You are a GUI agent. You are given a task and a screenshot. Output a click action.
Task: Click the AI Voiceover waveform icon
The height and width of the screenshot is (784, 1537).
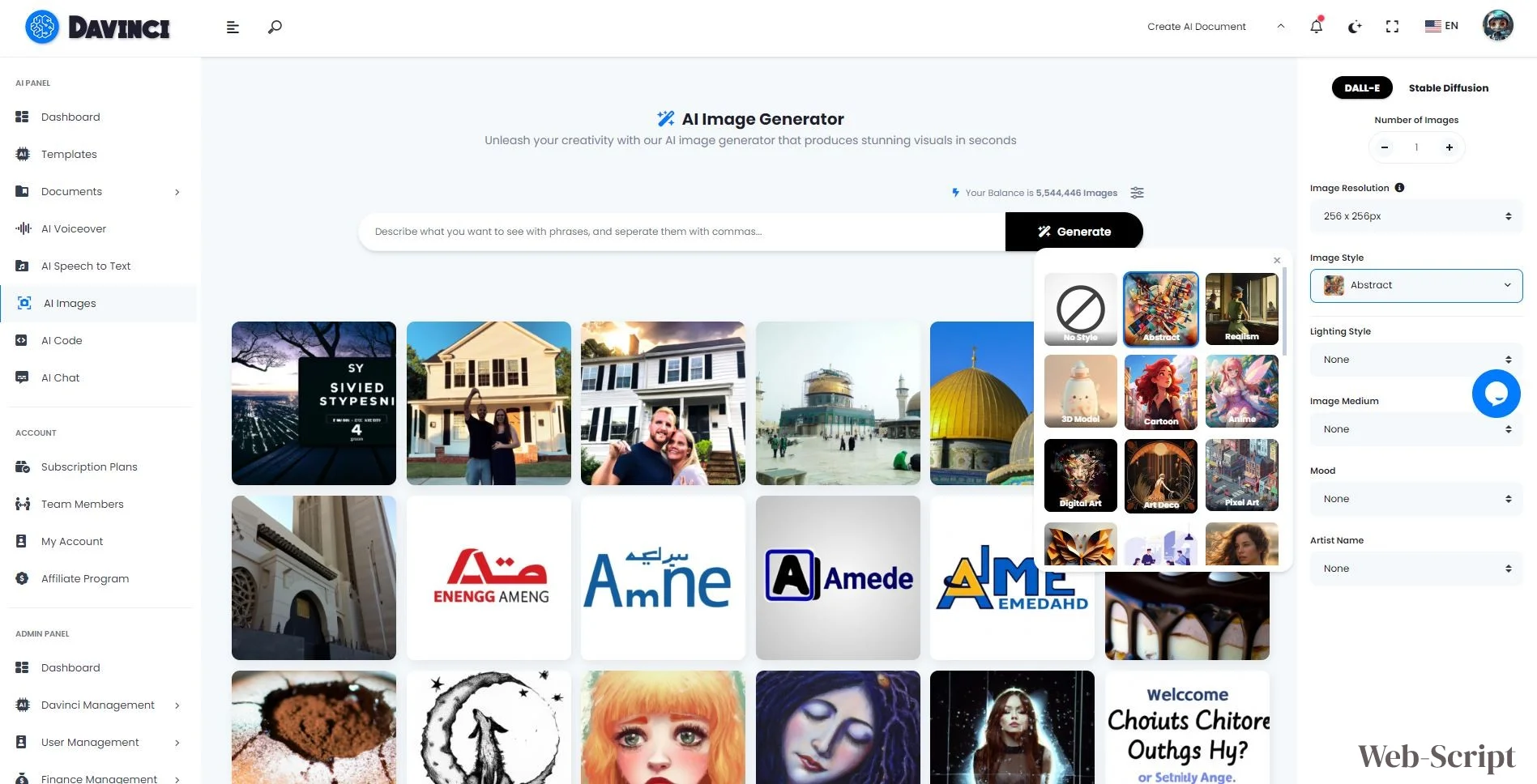pyautogui.click(x=23, y=228)
